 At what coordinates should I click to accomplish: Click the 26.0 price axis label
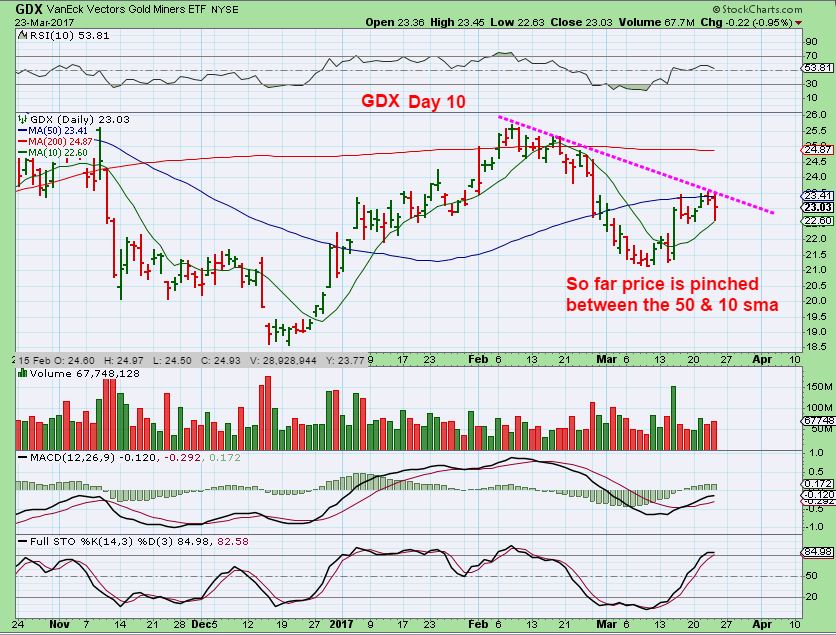(x=816, y=115)
